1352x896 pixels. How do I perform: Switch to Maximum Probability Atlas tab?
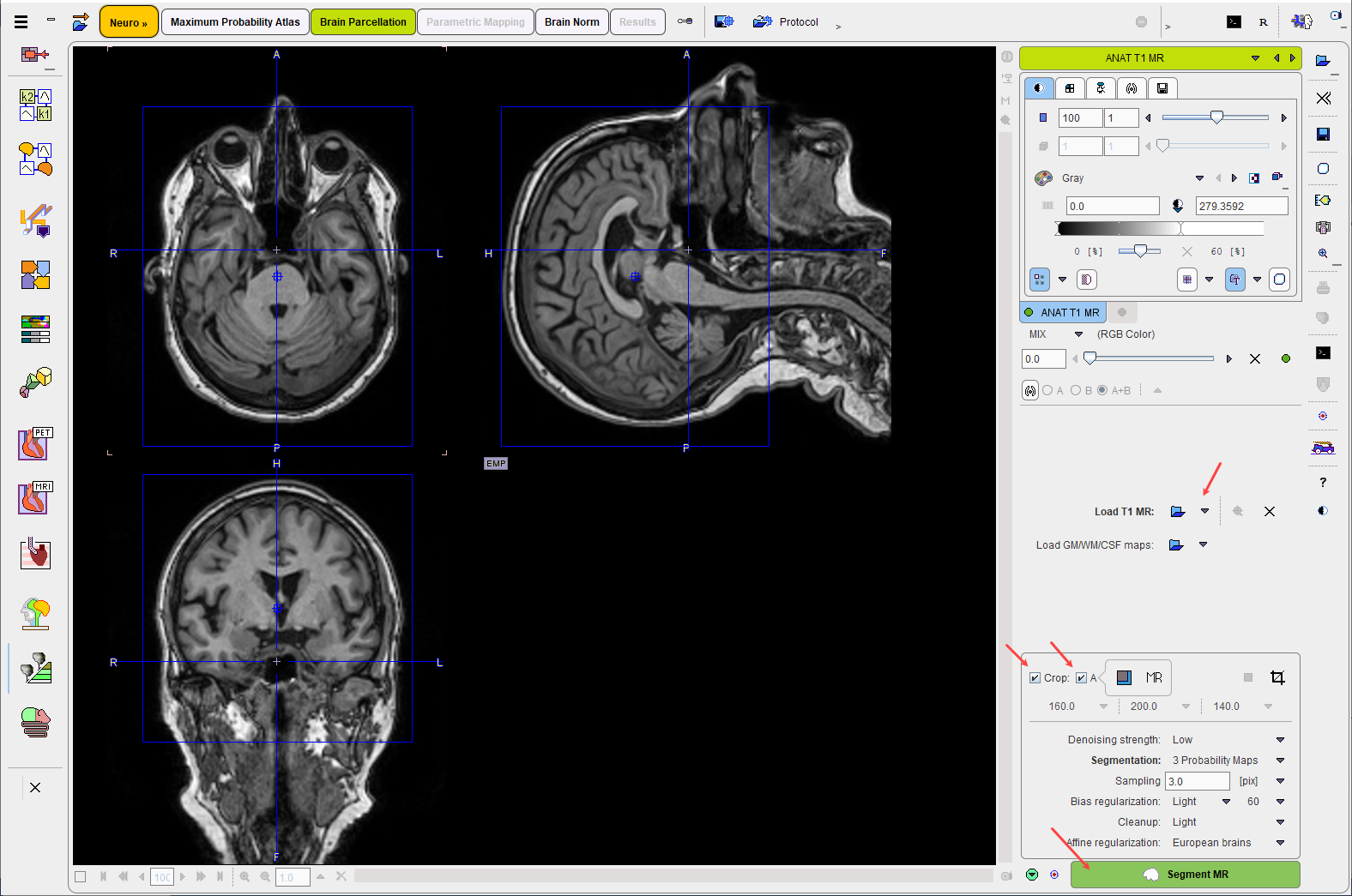(235, 22)
